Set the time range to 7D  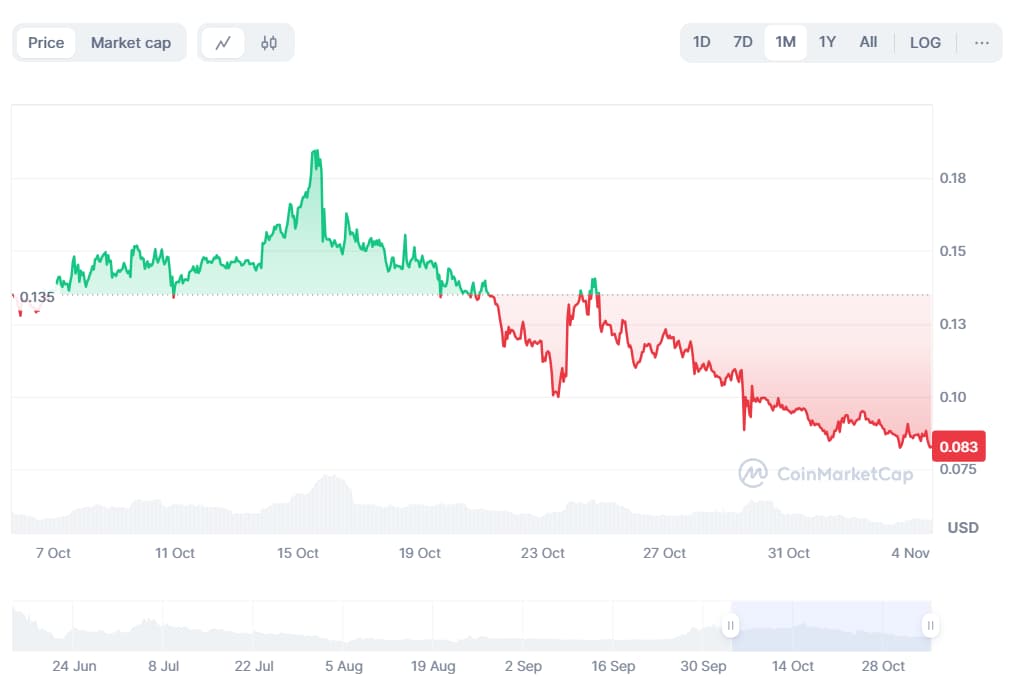(x=743, y=43)
